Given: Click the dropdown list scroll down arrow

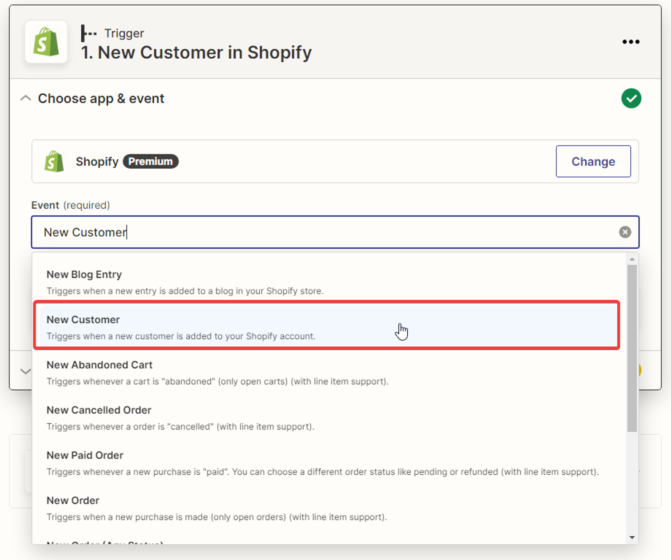Looking at the screenshot, I should click(x=632, y=537).
